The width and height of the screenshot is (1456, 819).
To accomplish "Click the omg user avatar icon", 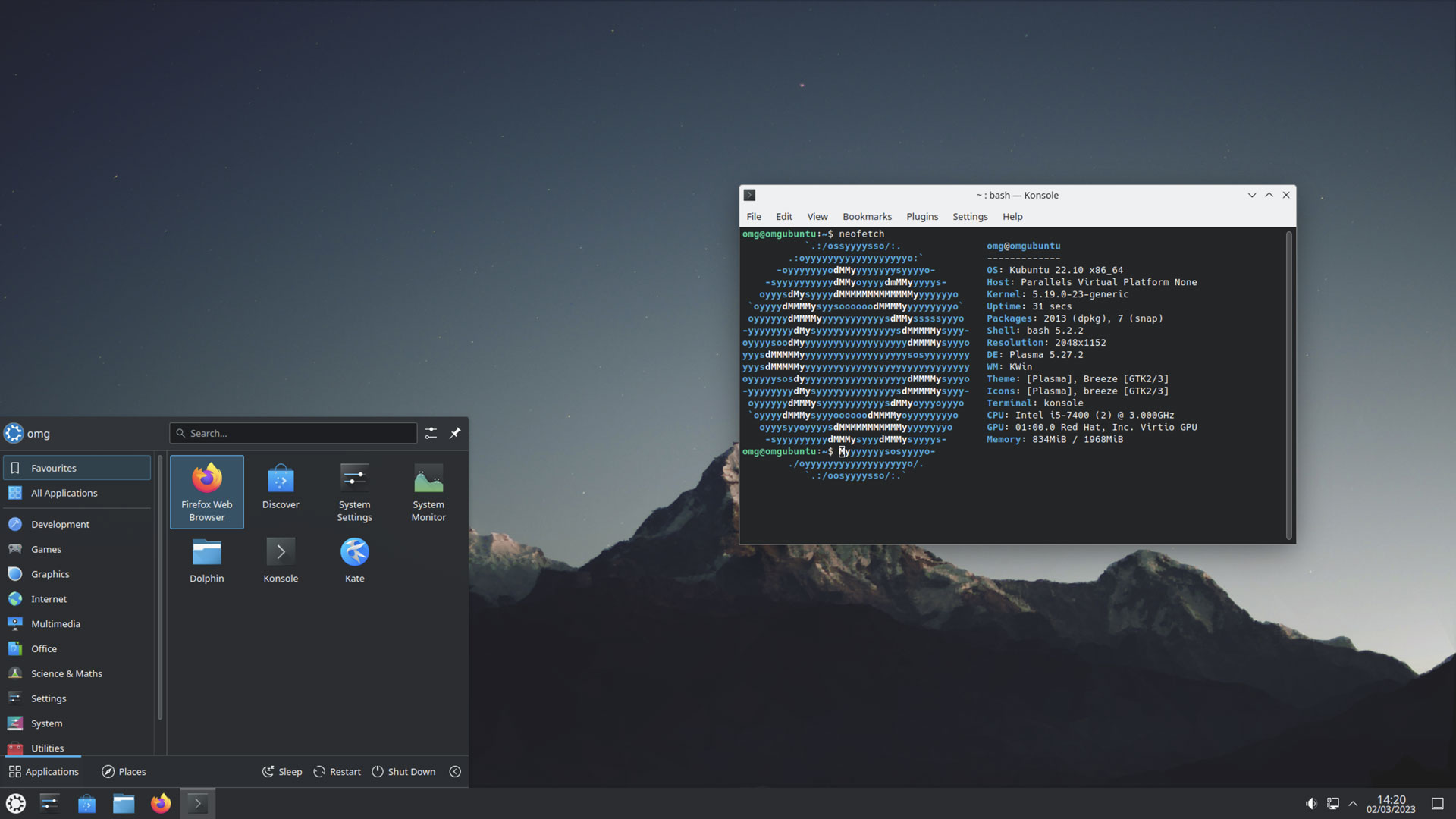I will click(x=14, y=433).
